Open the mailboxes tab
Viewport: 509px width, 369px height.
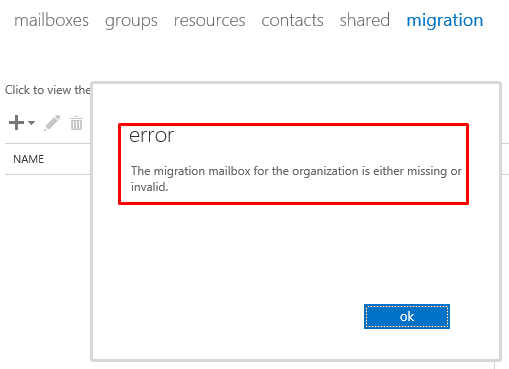pyautogui.click(x=51, y=20)
